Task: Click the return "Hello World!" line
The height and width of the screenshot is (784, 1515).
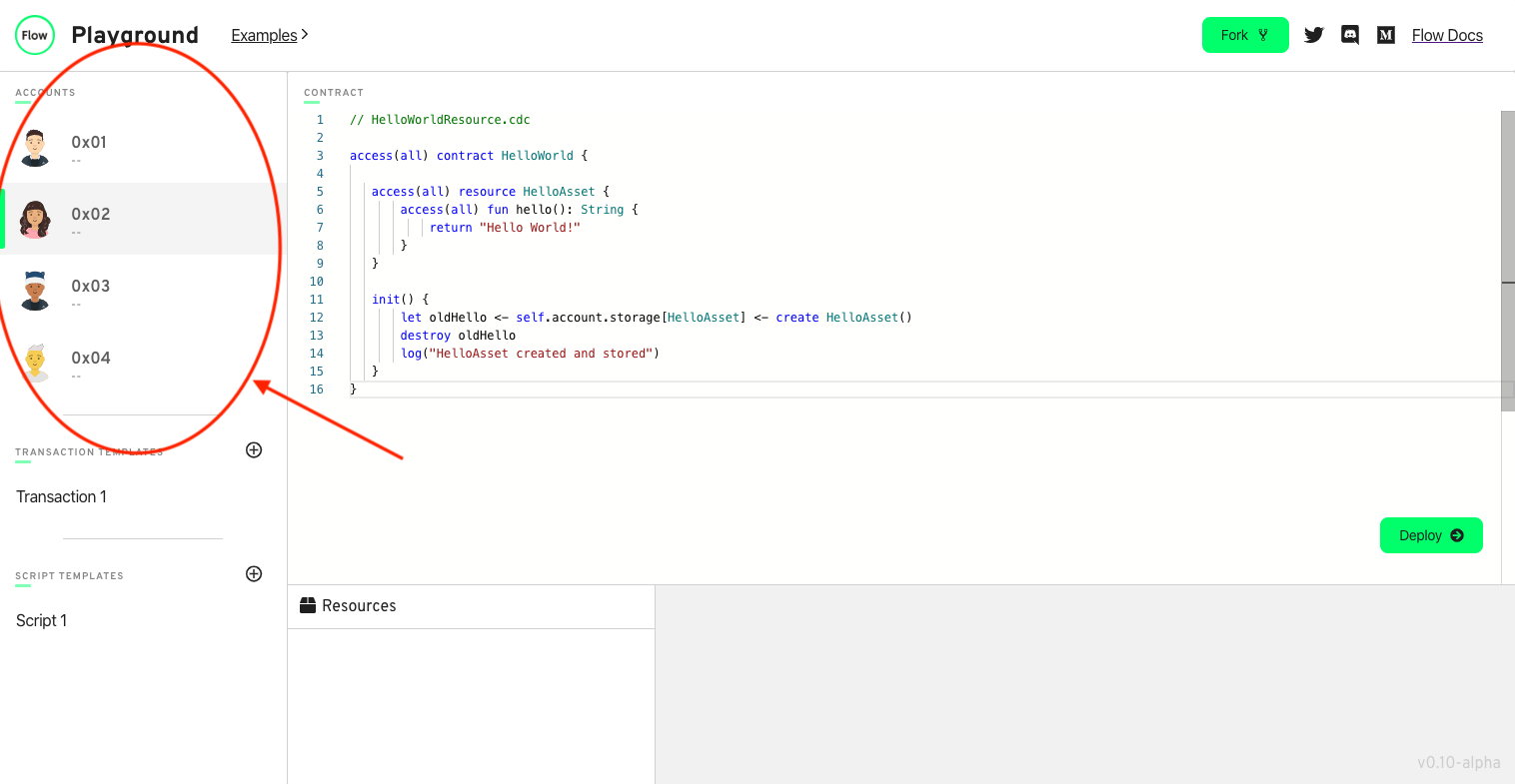Action: click(505, 228)
